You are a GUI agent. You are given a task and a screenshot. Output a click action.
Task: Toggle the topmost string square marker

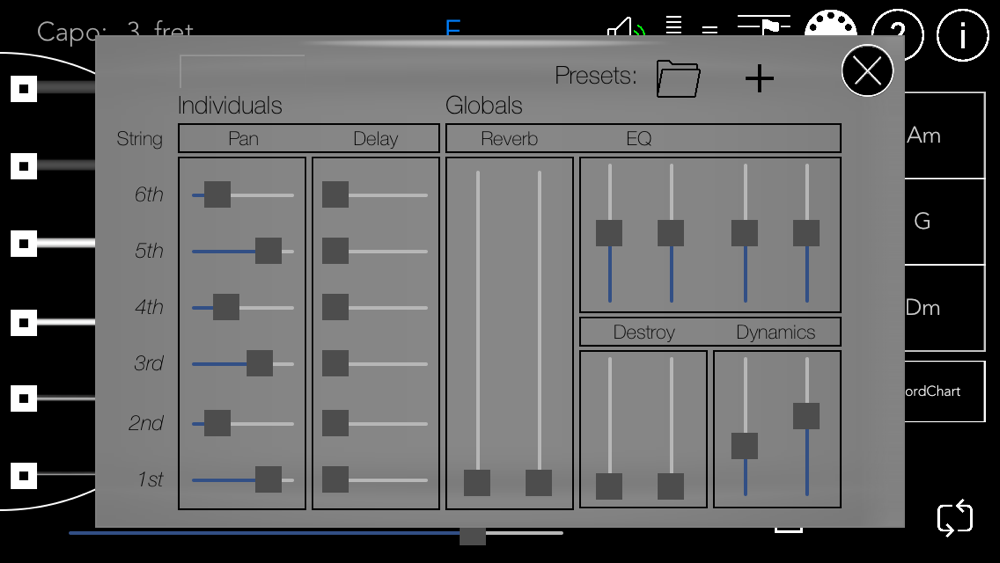tap(24, 89)
